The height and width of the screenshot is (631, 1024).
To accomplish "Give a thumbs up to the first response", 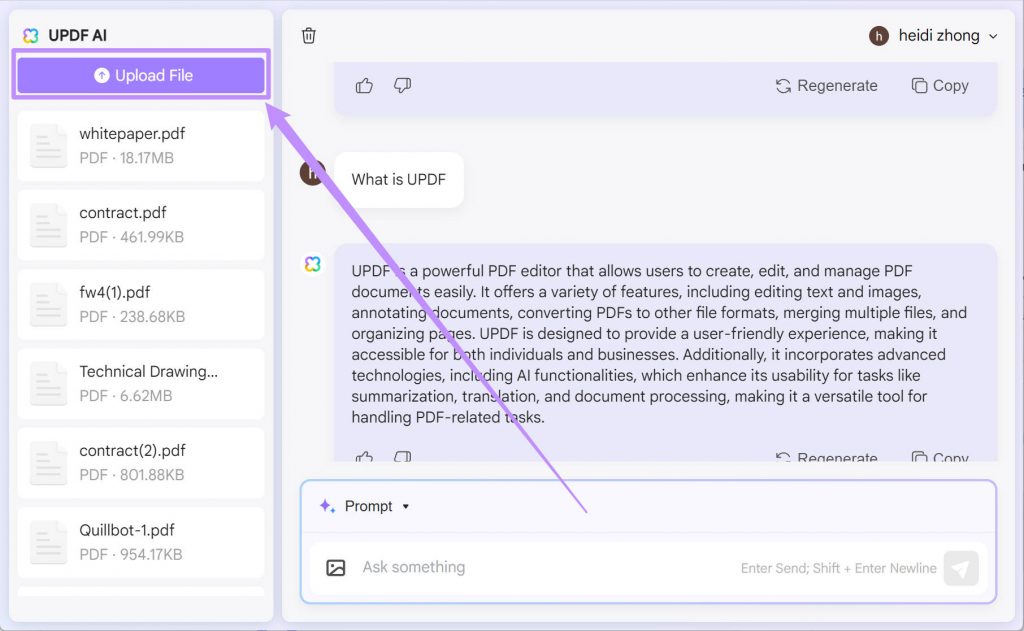I will pyautogui.click(x=364, y=85).
